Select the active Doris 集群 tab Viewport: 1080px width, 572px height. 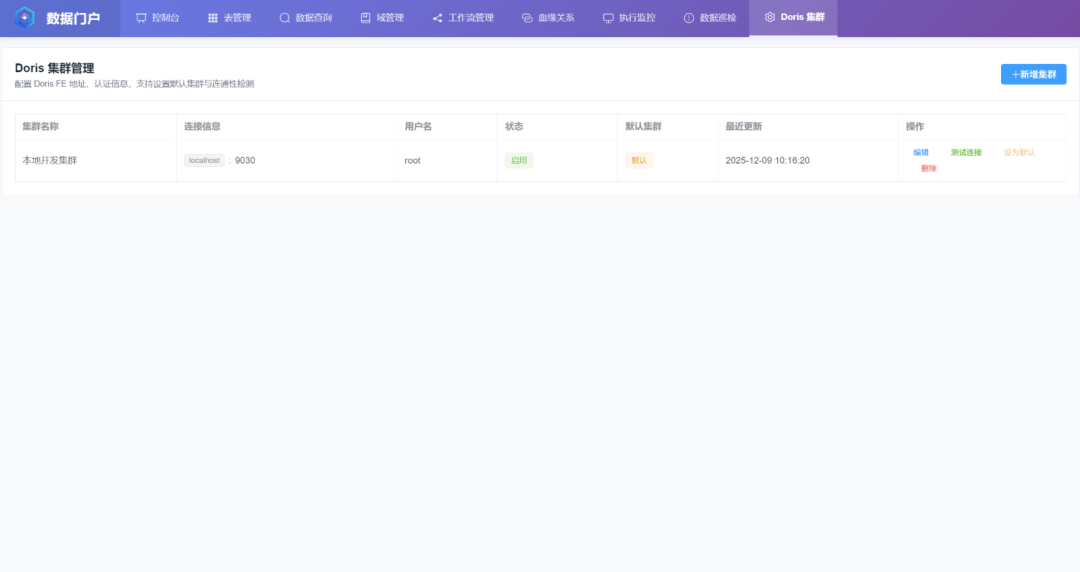[793, 18]
